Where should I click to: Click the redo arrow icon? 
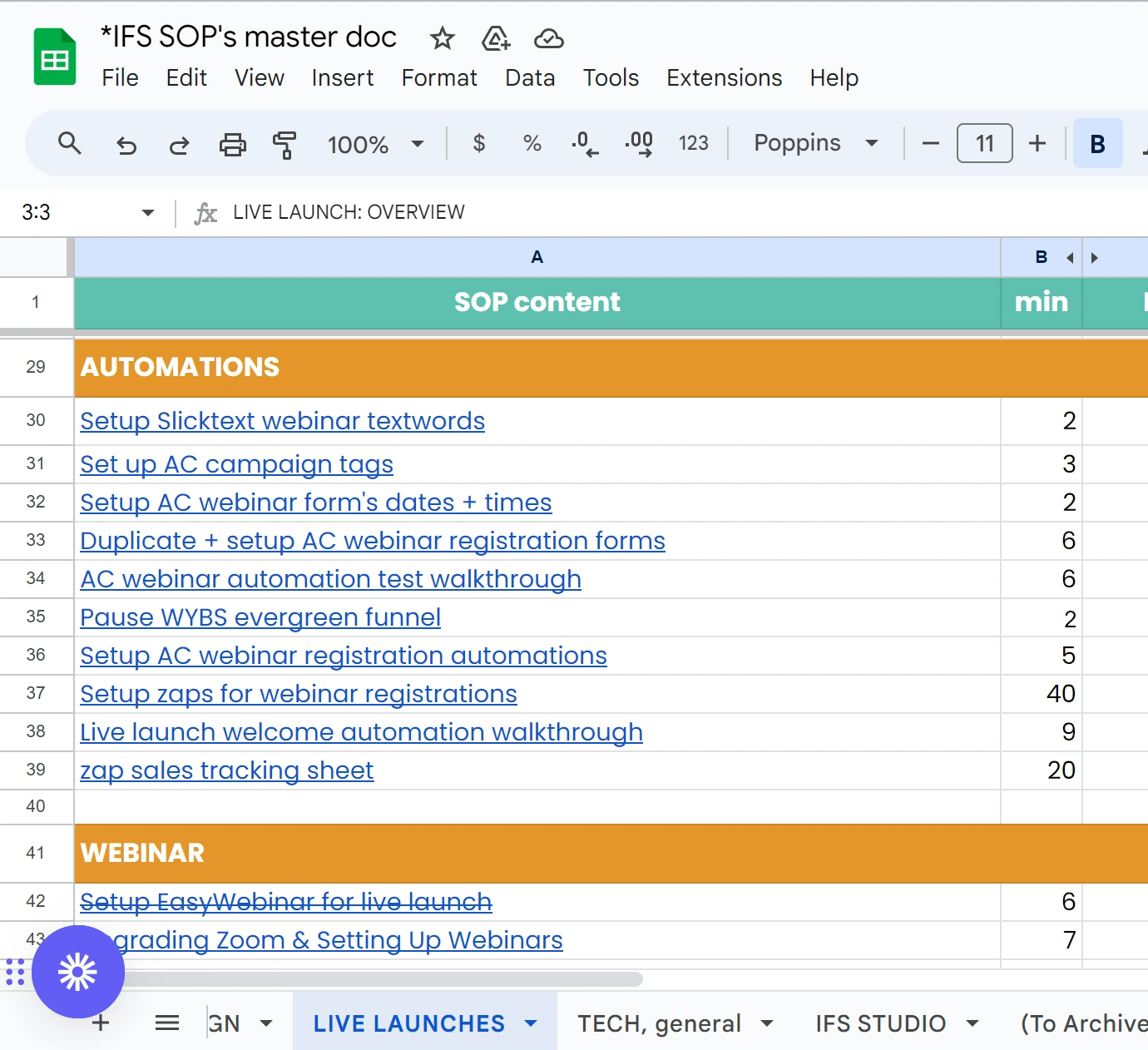tap(179, 146)
